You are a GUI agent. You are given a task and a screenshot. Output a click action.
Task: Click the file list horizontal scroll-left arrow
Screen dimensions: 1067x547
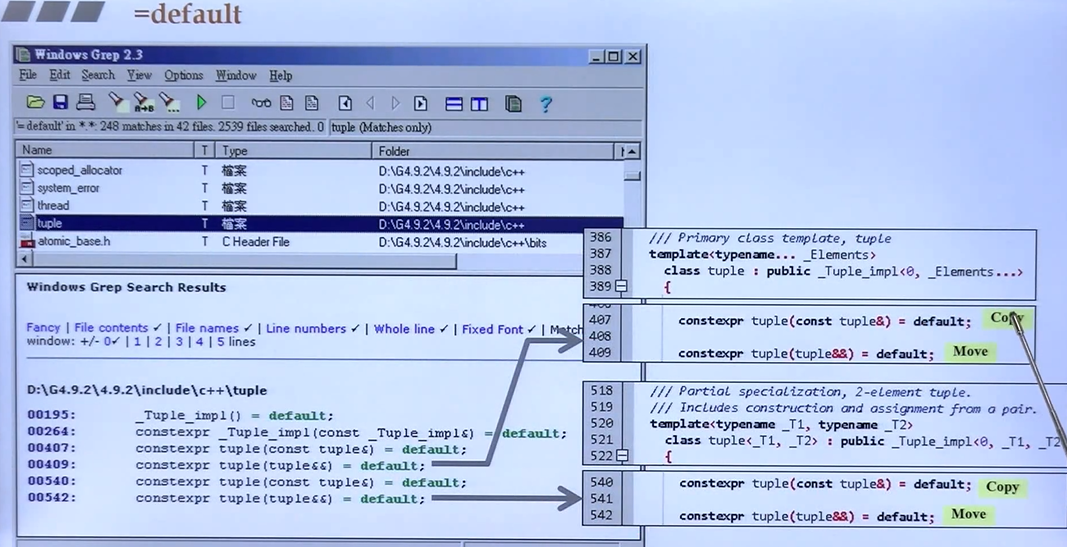click(x=24, y=259)
